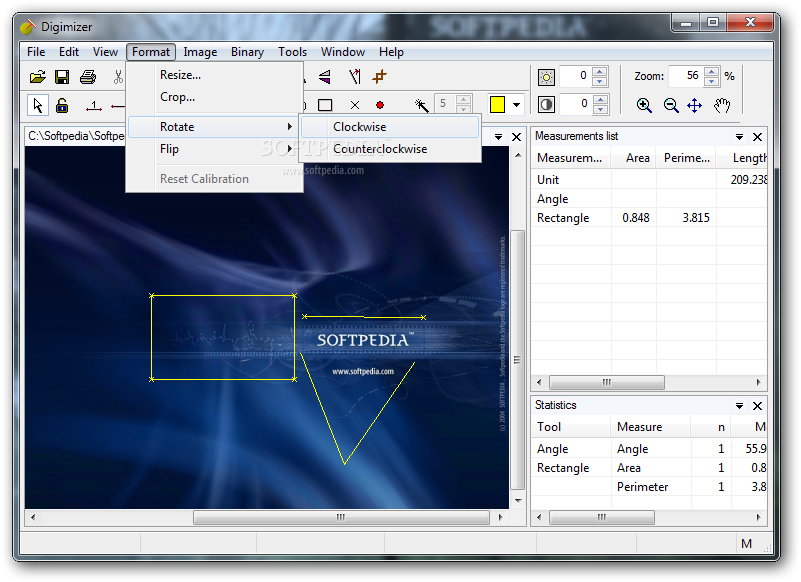Click the Measurem... column header
This screenshot has height=582, width=801.
point(572,158)
